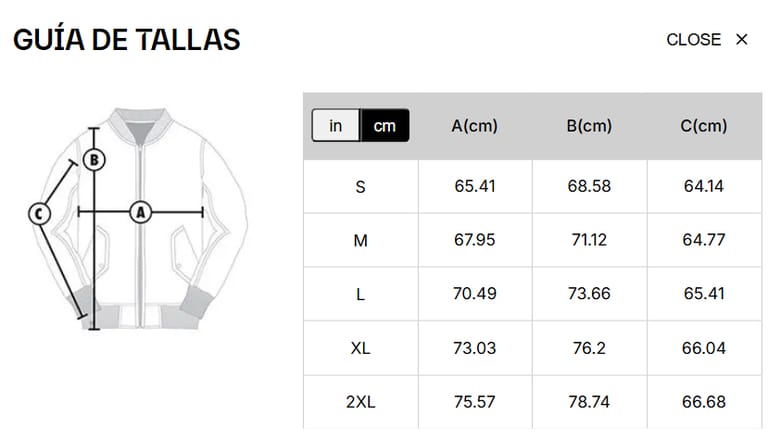Close the size guide with the X icon
This screenshot has width=768, height=440.
point(741,40)
